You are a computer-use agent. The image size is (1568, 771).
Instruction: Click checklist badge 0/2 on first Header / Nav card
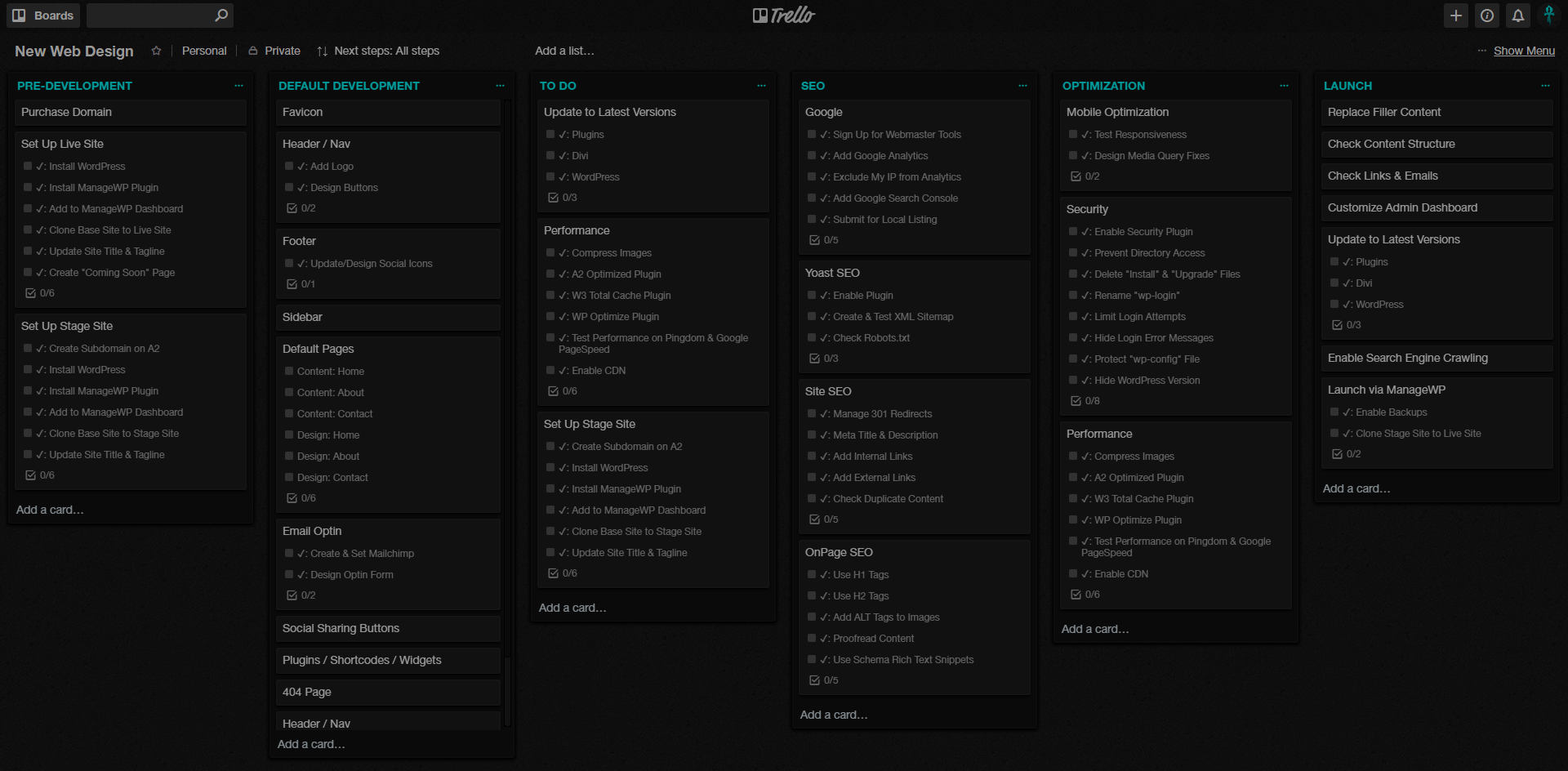[x=301, y=208]
